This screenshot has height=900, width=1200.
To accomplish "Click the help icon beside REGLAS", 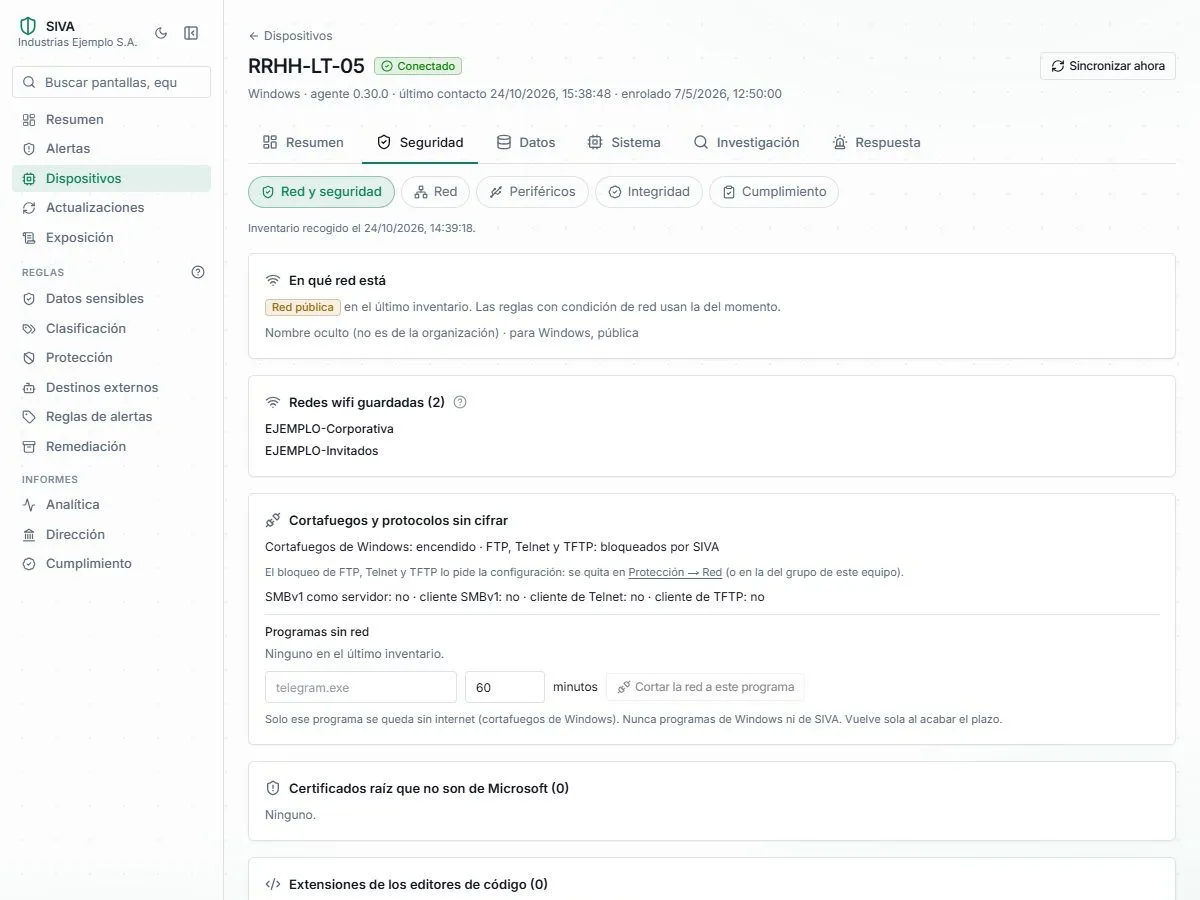I will 198,272.
